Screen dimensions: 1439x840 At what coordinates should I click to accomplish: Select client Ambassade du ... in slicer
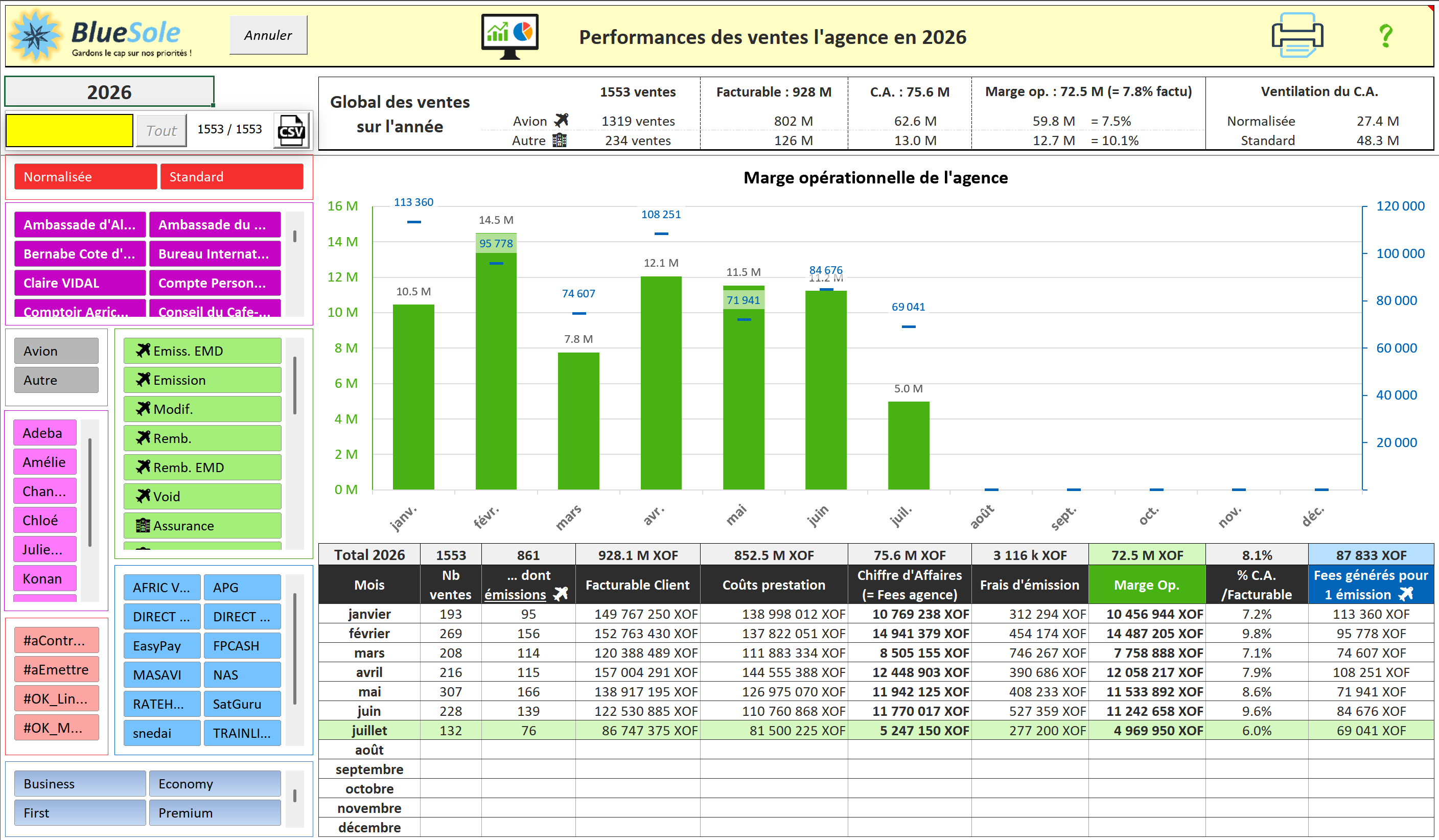[215, 225]
